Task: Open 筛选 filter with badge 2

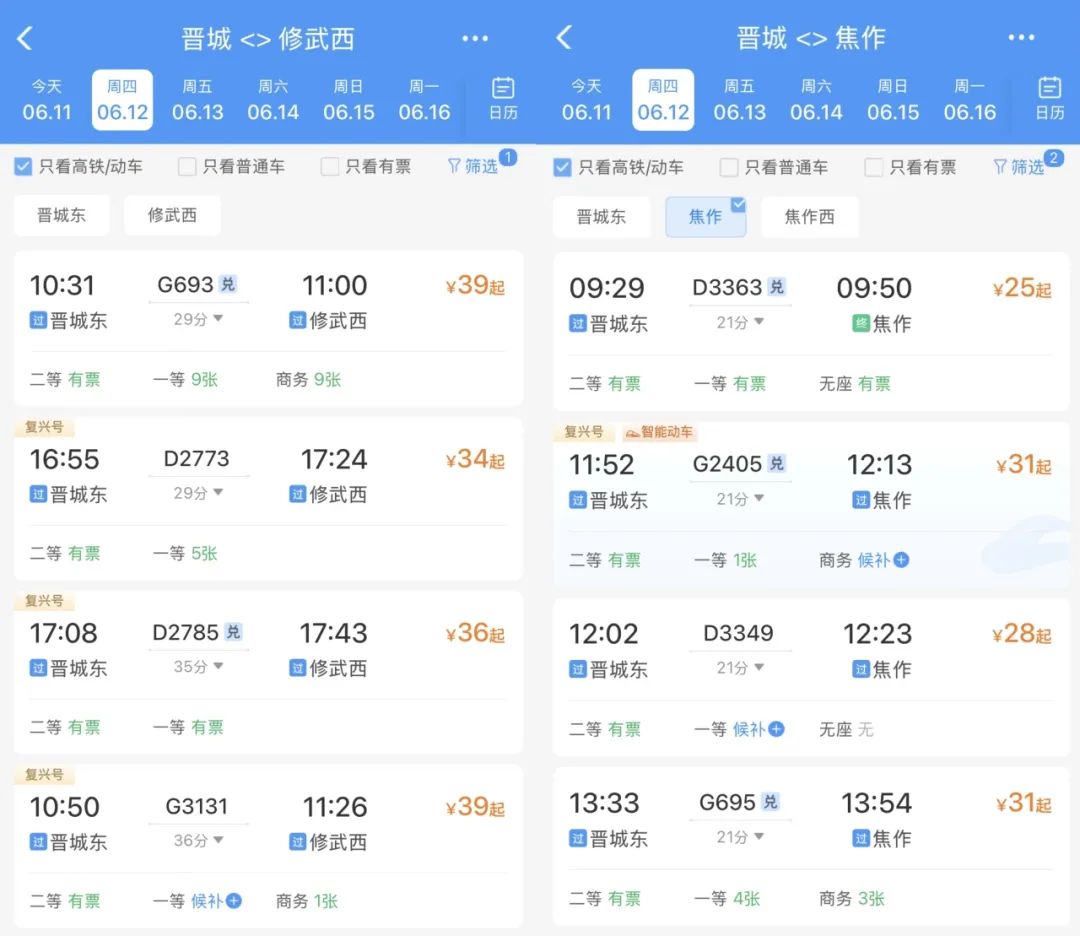Action: [x=1028, y=165]
